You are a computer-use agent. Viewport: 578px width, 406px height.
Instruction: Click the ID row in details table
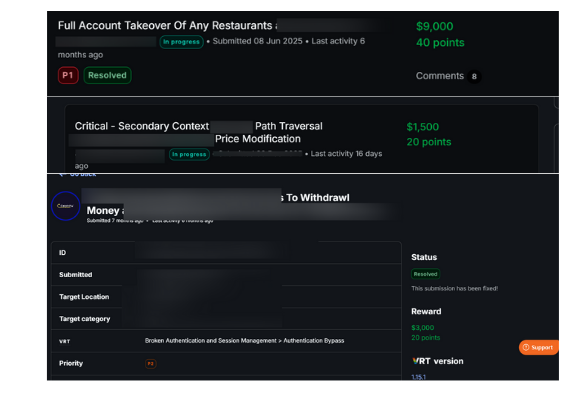point(226,253)
